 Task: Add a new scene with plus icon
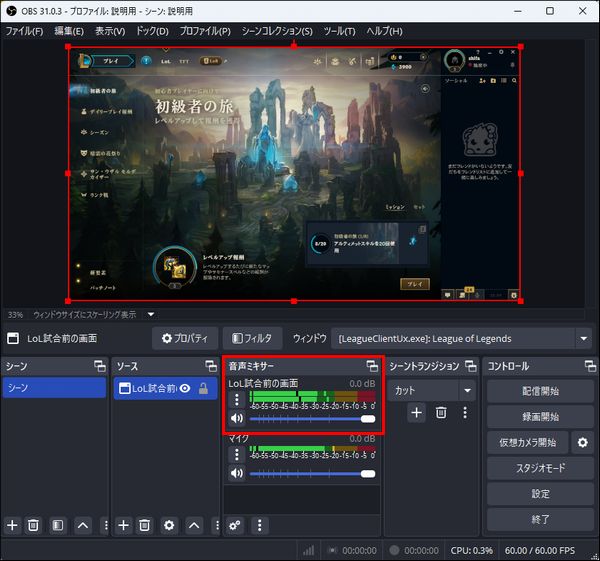[x=12, y=525]
